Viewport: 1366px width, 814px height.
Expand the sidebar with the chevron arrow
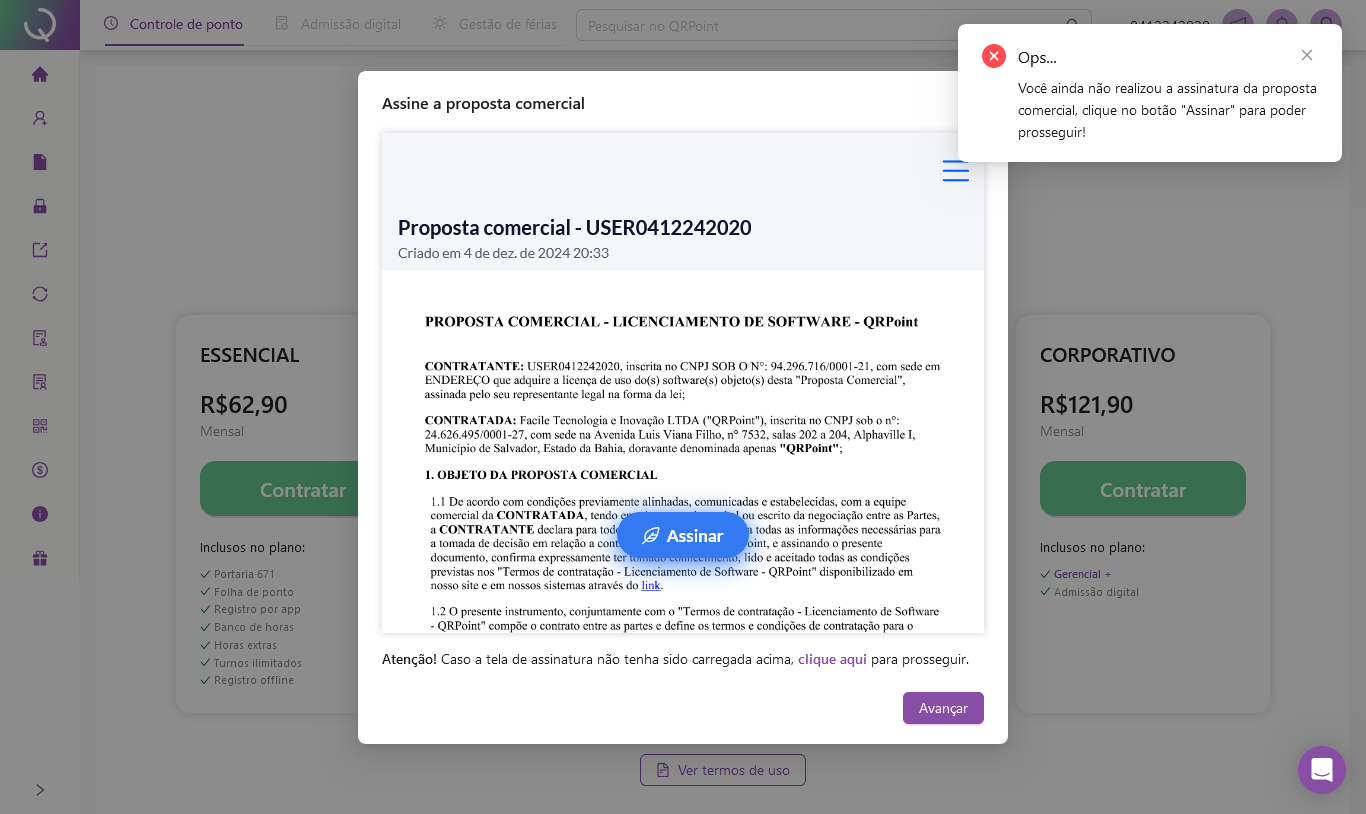click(40, 790)
